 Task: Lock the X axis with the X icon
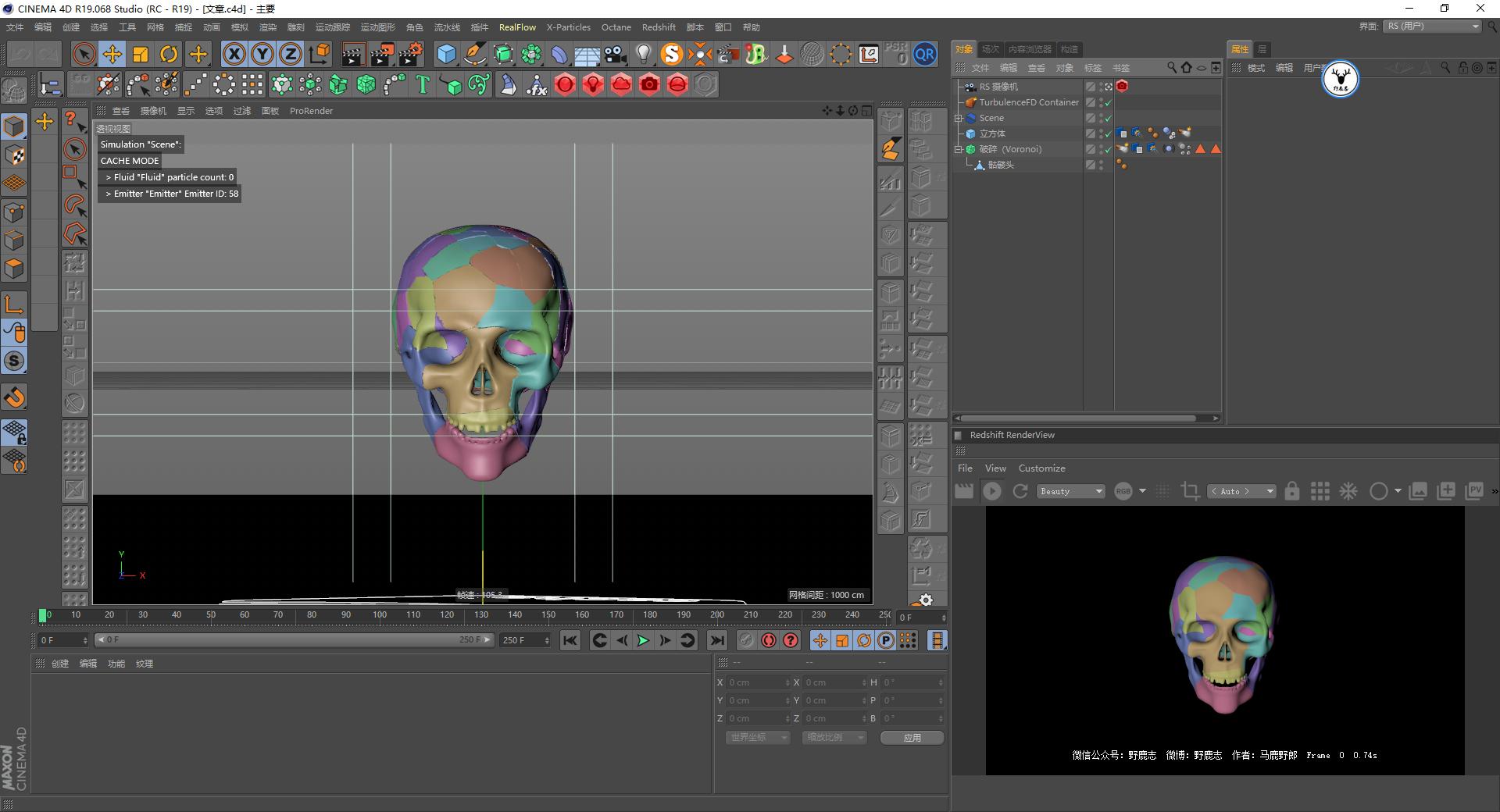point(234,54)
